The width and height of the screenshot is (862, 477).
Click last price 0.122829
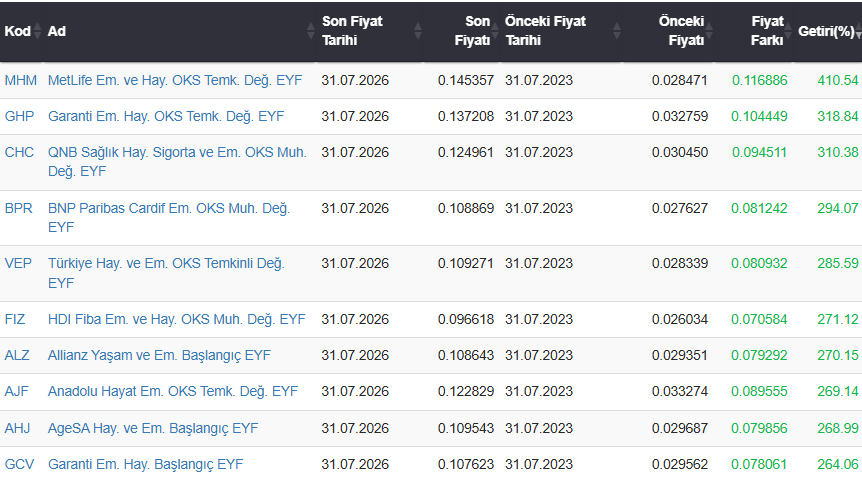(466, 391)
